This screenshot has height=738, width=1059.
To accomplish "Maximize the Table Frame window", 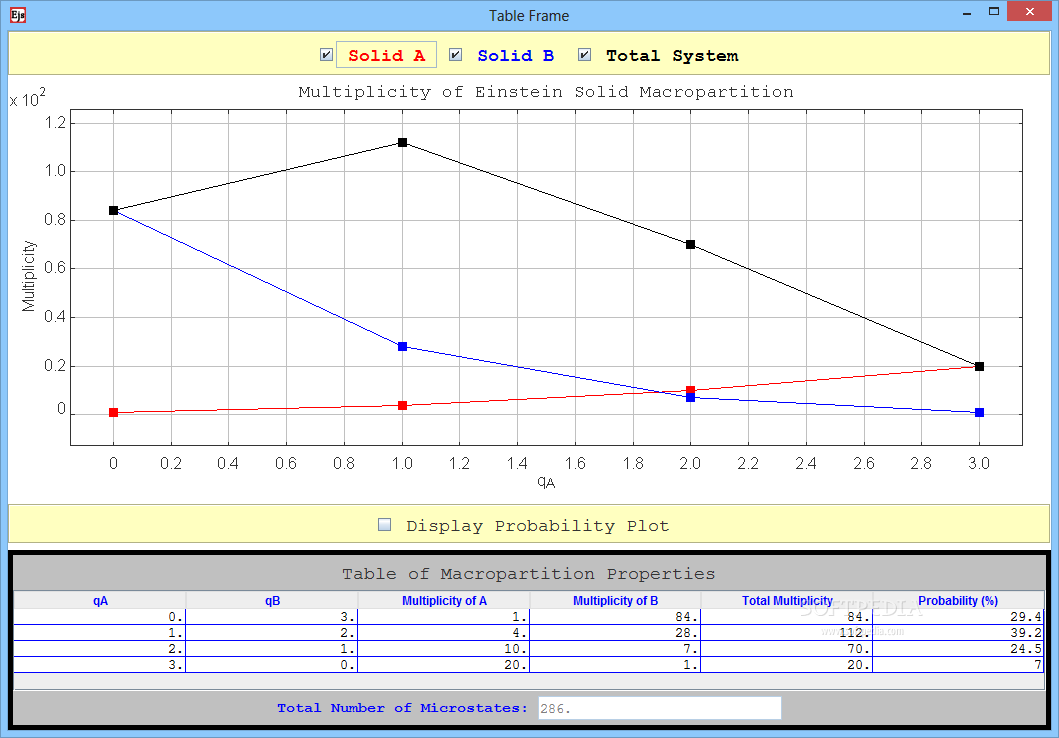I will tap(993, 11).
